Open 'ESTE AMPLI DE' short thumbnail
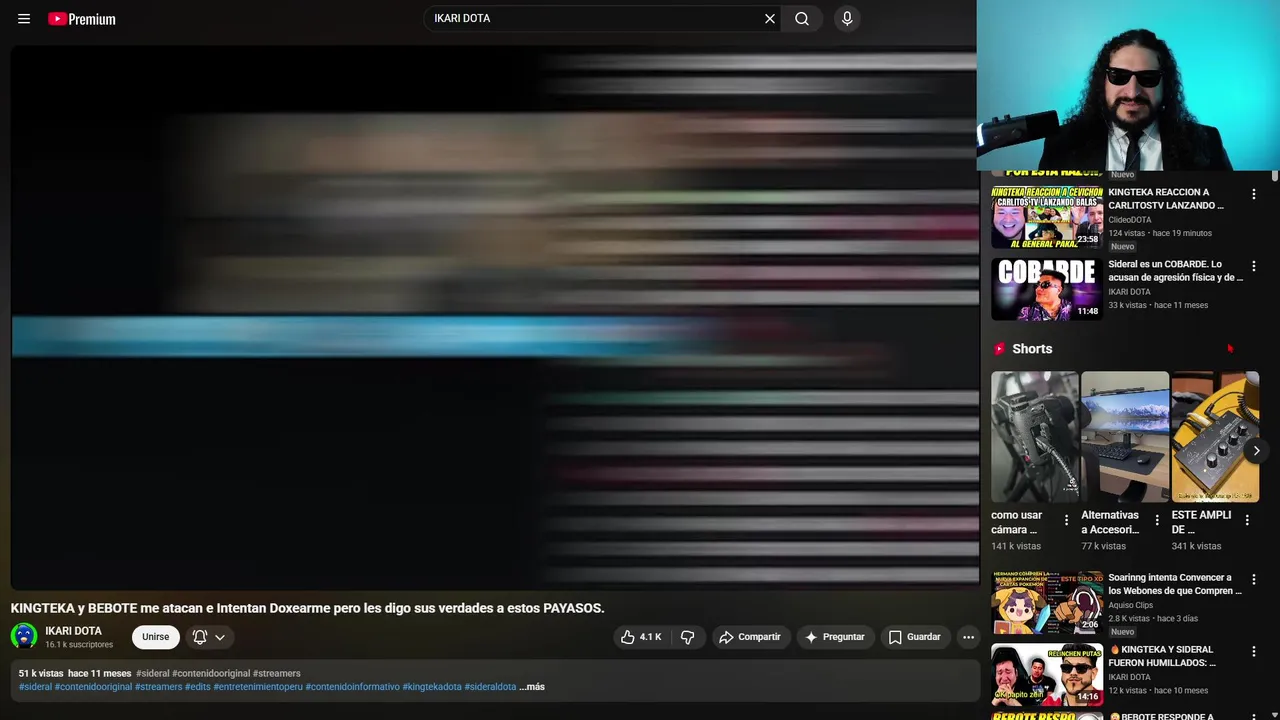 pyautogui.click(x=1215, y=437)
